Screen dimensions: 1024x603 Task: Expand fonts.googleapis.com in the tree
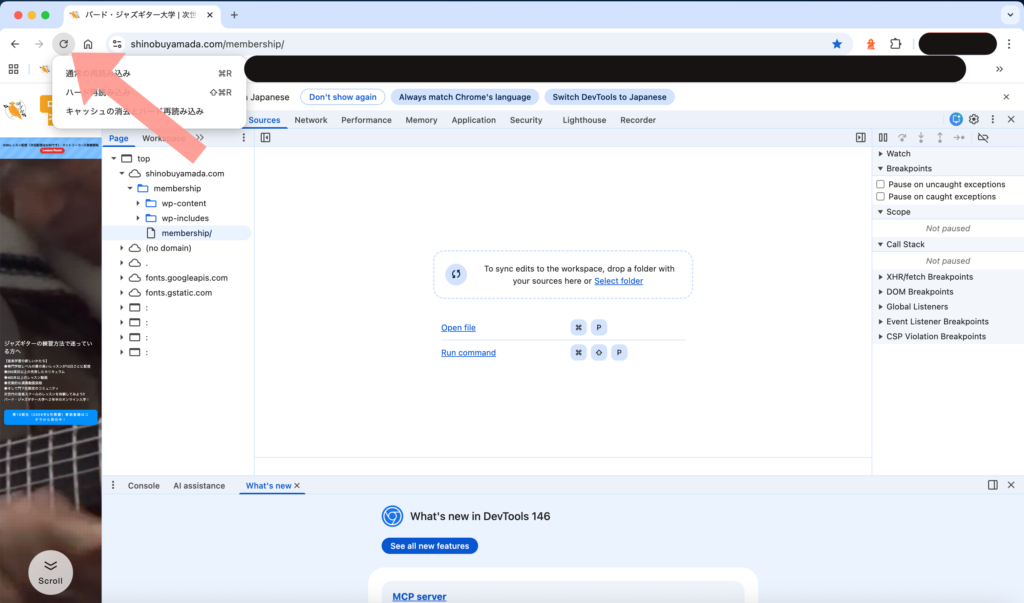point(122,278)
